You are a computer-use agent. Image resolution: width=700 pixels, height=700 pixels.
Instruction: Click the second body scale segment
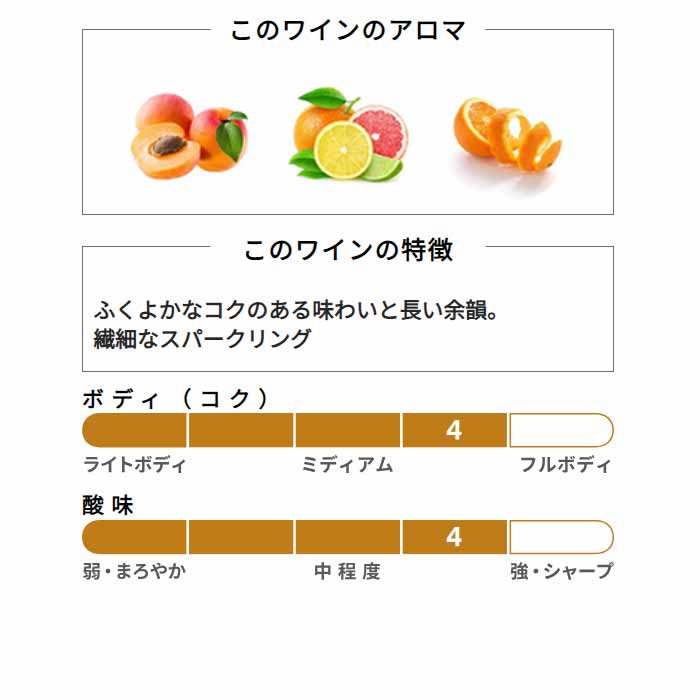click(x=241, y=430)
